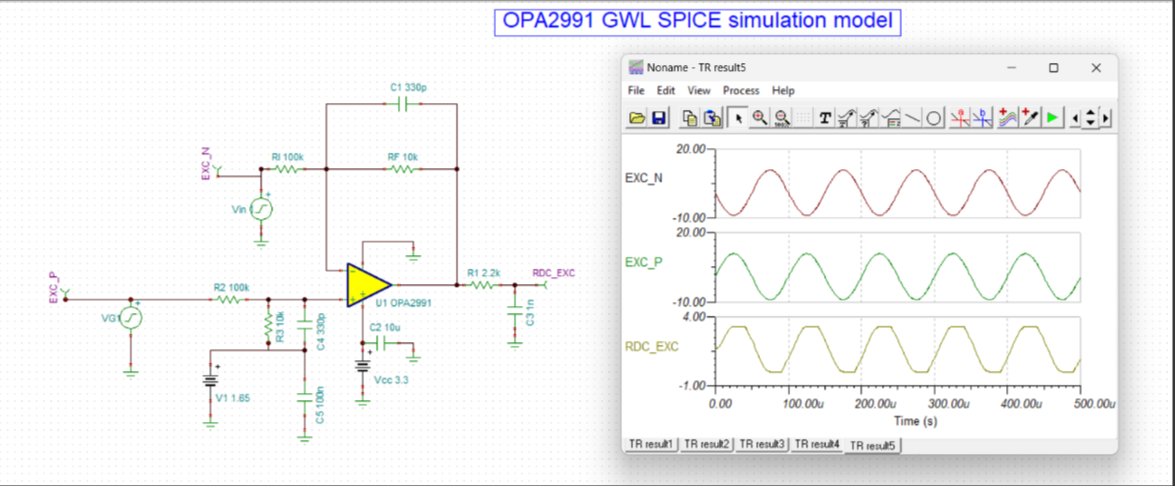Viewport: 1175px width, 486px height.
Task: Switch to the TR result2 tab
Action: point(707,444)
